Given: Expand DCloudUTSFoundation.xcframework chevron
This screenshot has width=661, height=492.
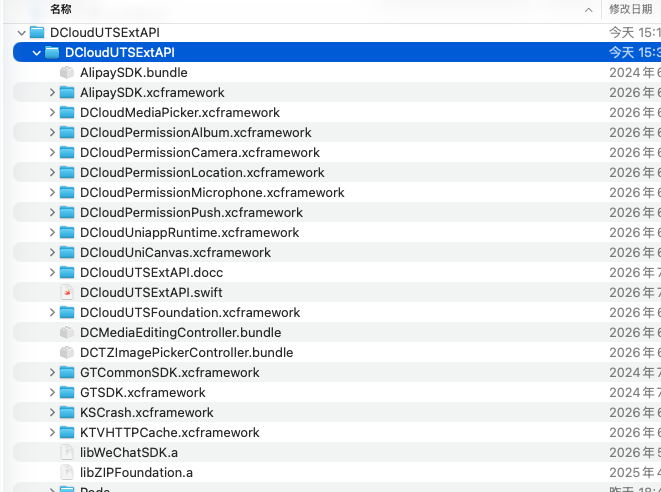Looking at the screenshot, I should [x=52, y=313].
